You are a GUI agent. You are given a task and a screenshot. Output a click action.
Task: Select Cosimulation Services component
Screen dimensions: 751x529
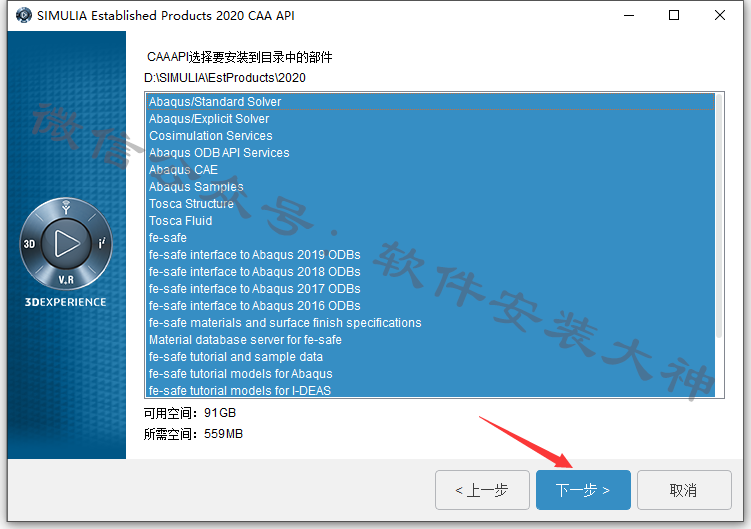[430, 136]
